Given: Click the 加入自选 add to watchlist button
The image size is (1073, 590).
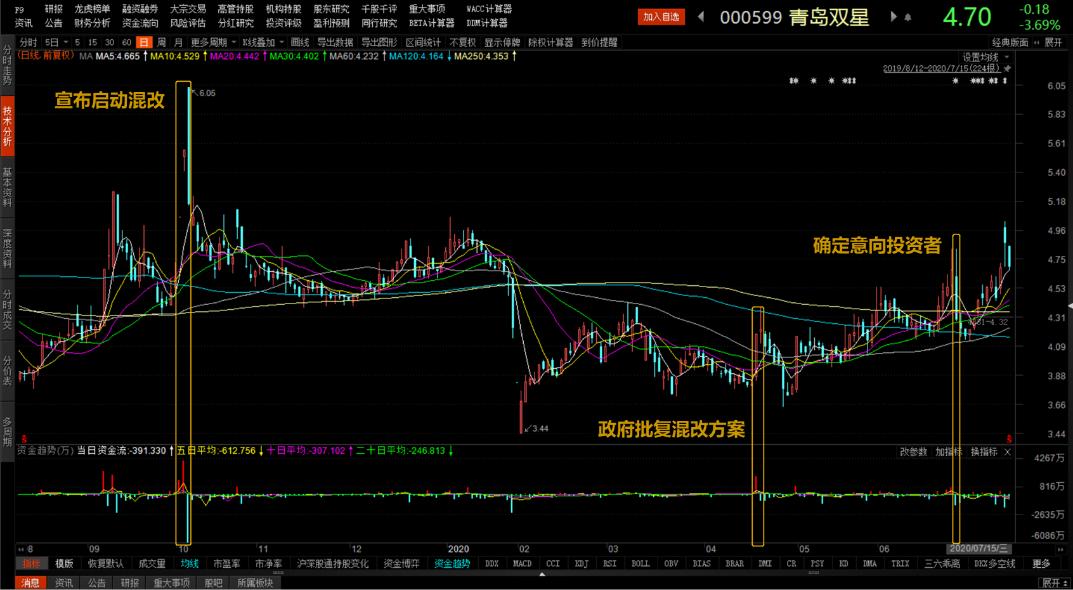Looking at the screenshot, I should [x=661, y=17].
